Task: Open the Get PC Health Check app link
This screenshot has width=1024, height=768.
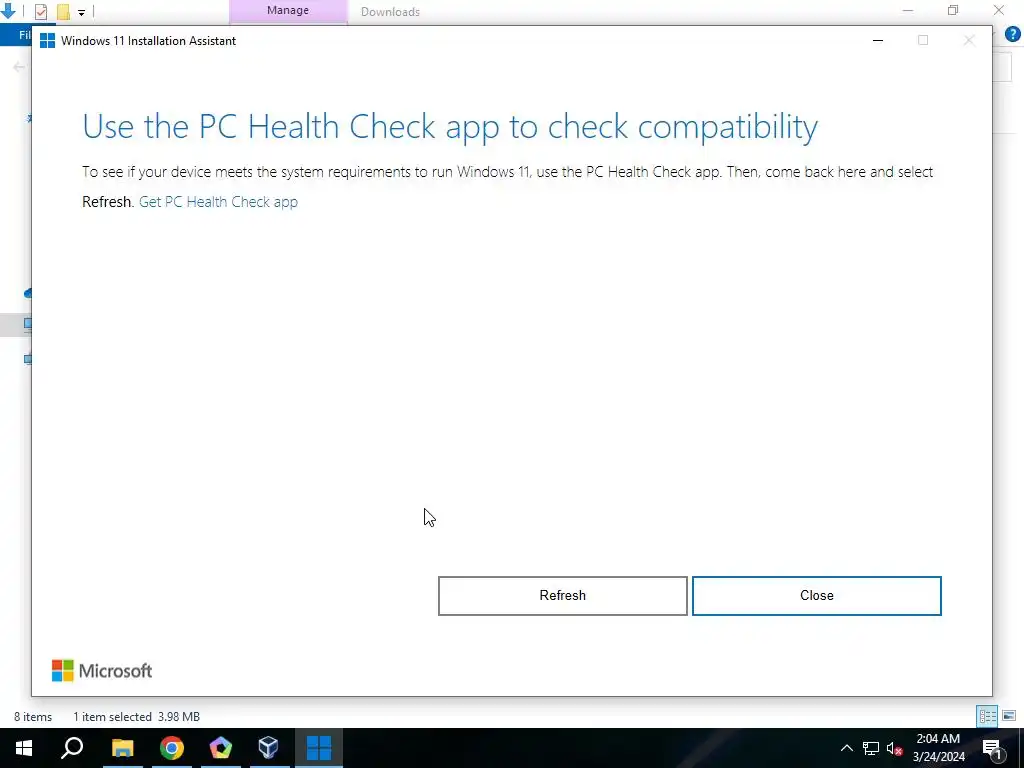Action: pos(218,202)
